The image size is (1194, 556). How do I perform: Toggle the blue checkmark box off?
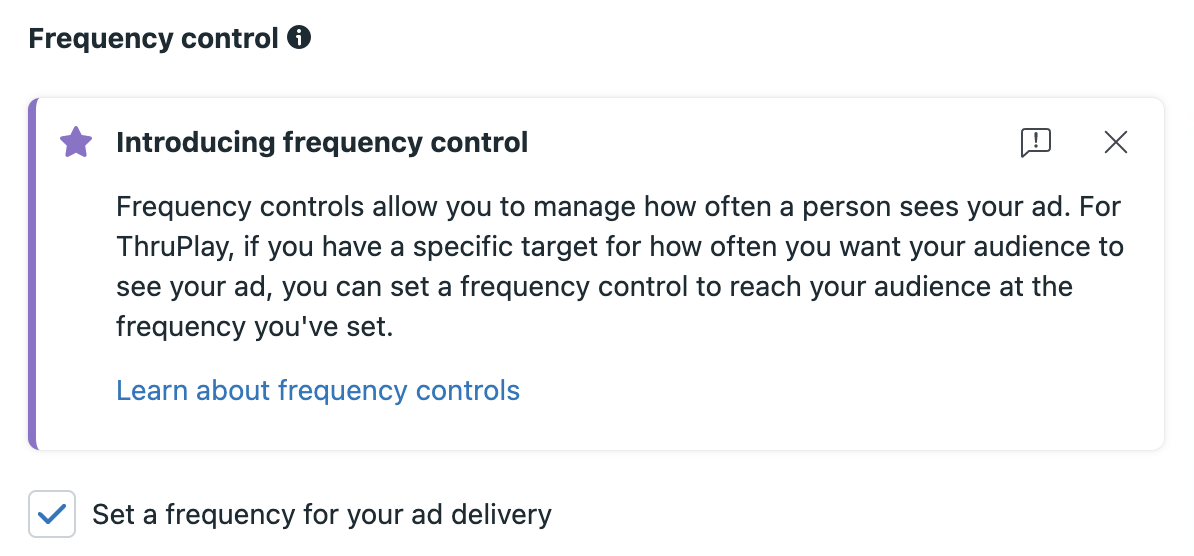52,514
